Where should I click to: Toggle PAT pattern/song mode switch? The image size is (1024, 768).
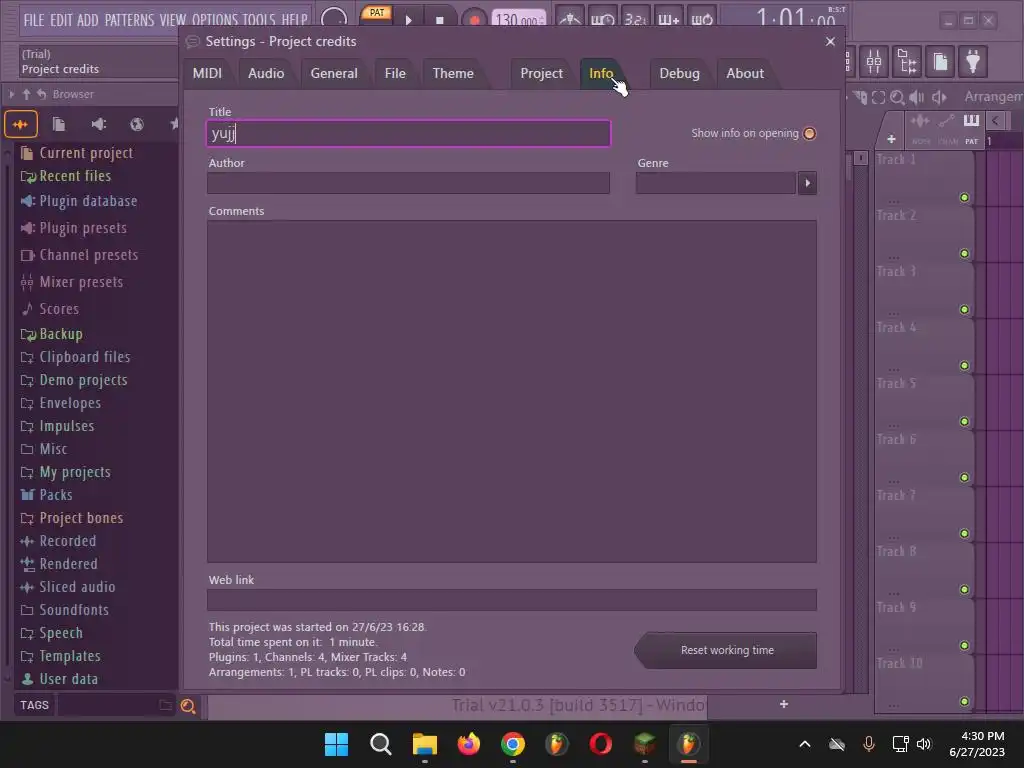point(377,14)
